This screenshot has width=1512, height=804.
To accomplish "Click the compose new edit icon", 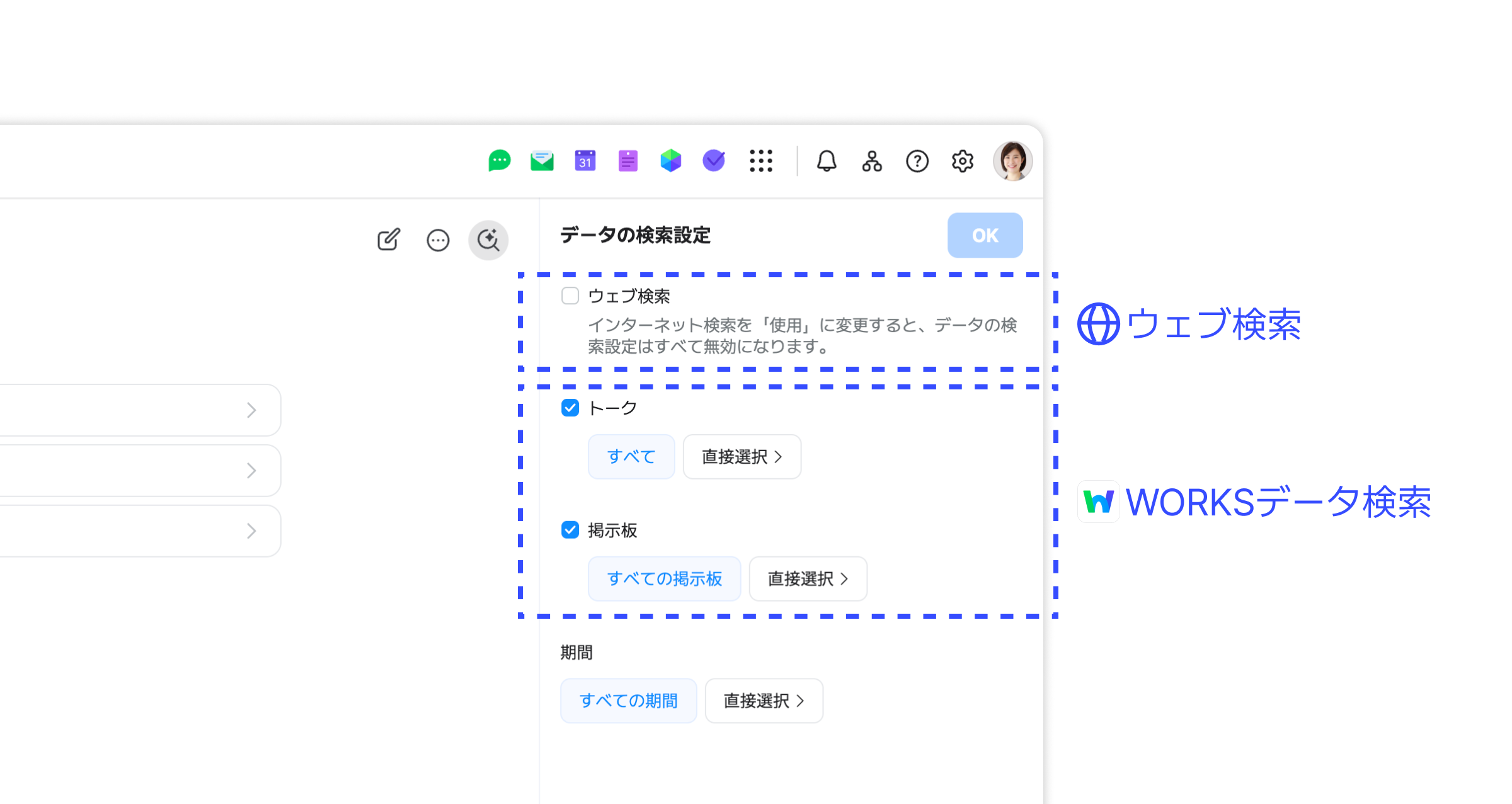I will (x=389, y=240).
